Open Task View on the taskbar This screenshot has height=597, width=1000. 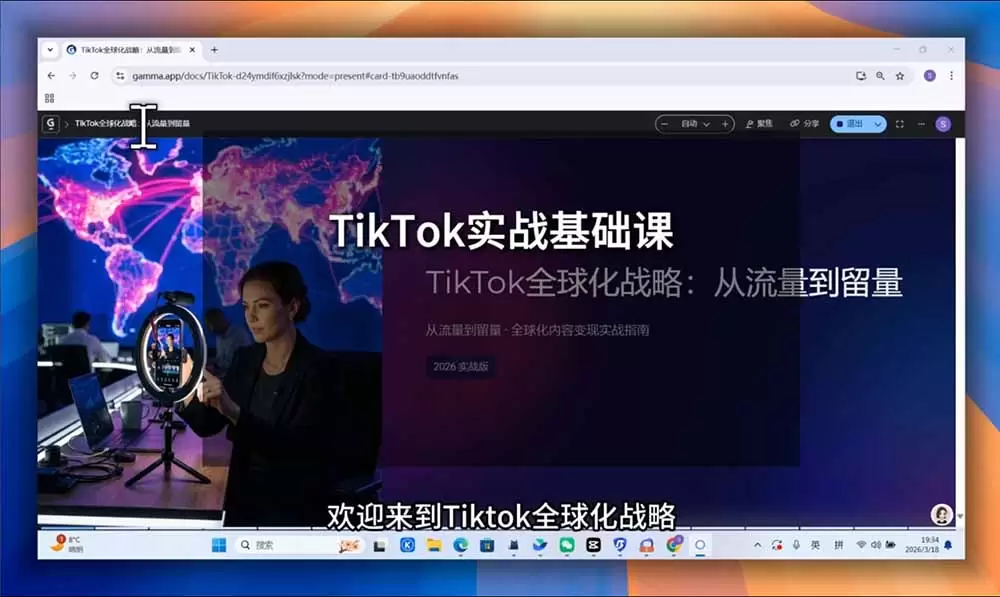[379, 545]
